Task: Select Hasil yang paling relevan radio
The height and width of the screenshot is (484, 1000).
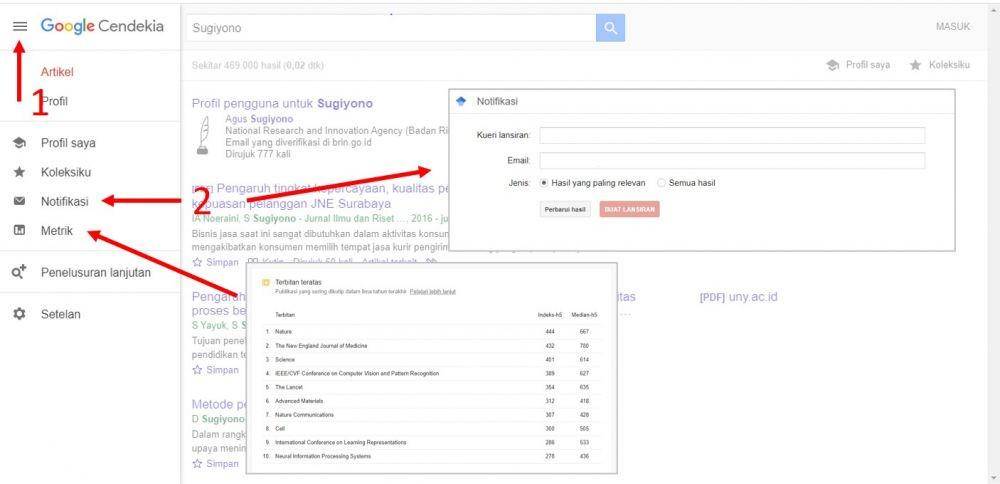Action: click(544, 183)
